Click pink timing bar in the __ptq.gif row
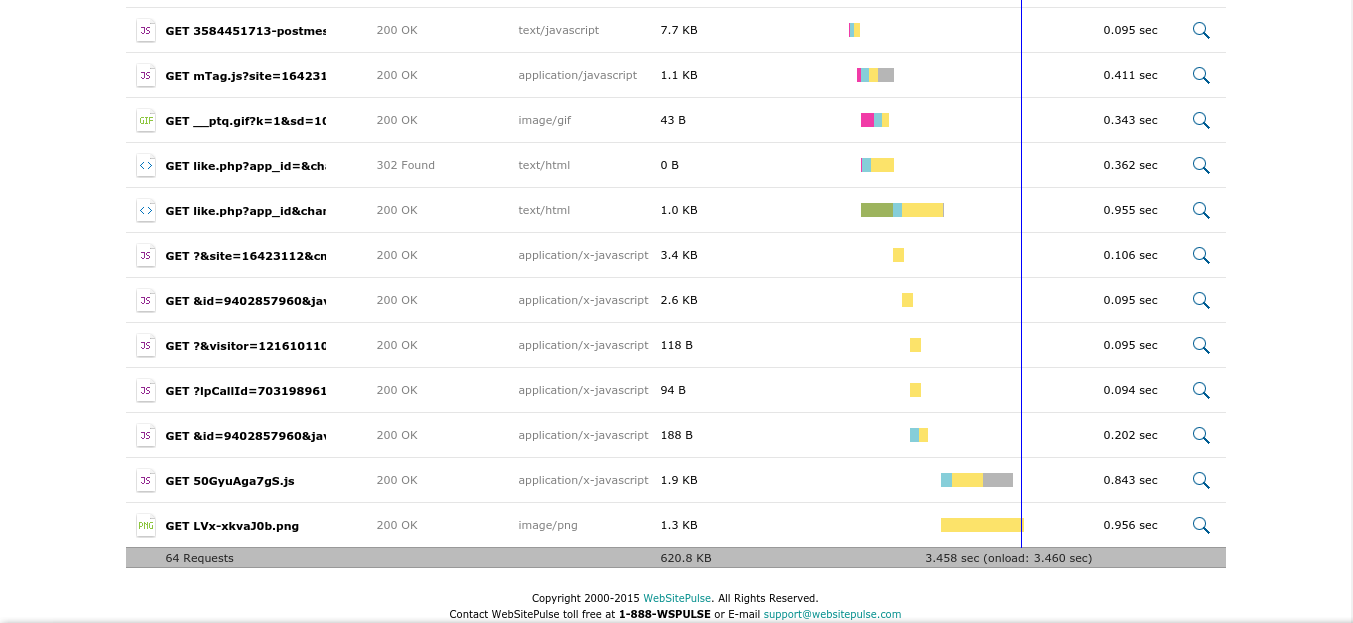 point(867,120)
